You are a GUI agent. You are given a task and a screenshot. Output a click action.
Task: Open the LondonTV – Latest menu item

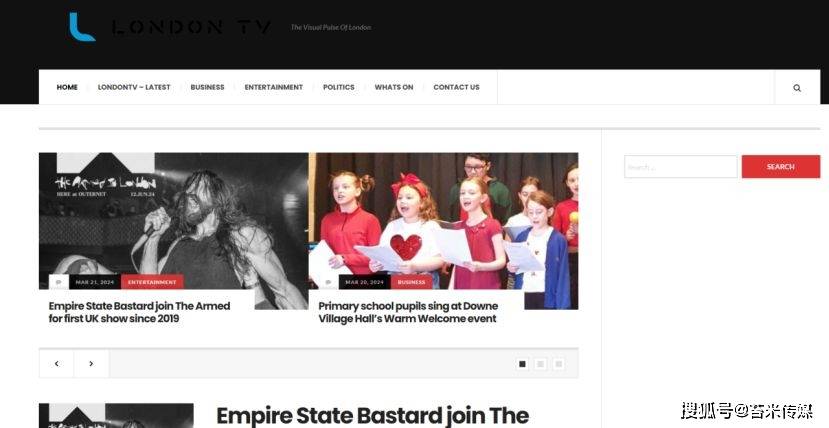(x=134, y=87)
